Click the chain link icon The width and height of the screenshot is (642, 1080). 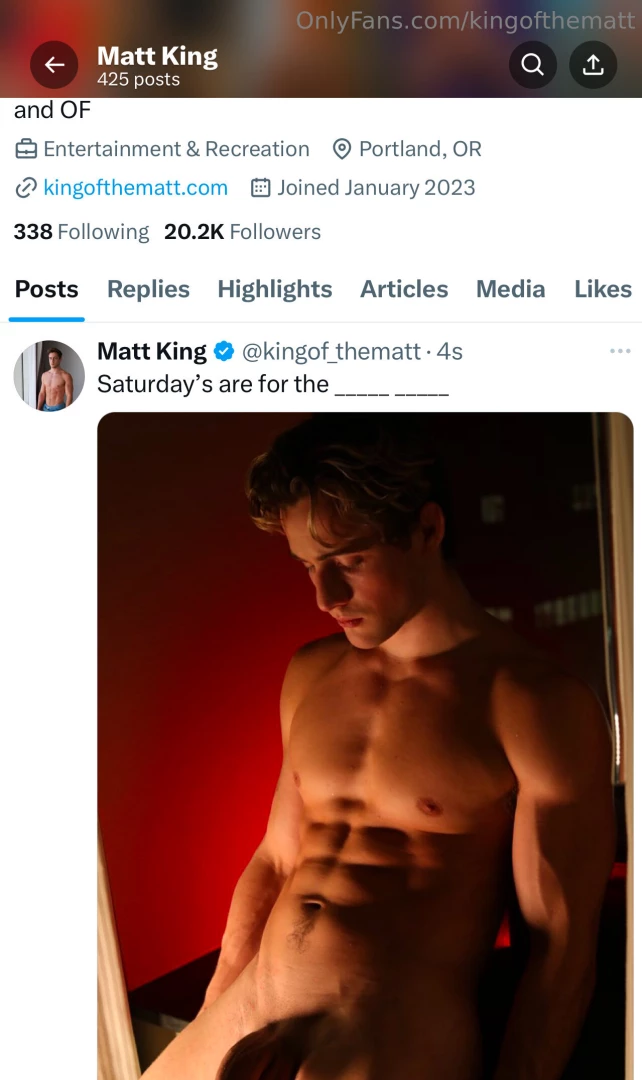26,188
